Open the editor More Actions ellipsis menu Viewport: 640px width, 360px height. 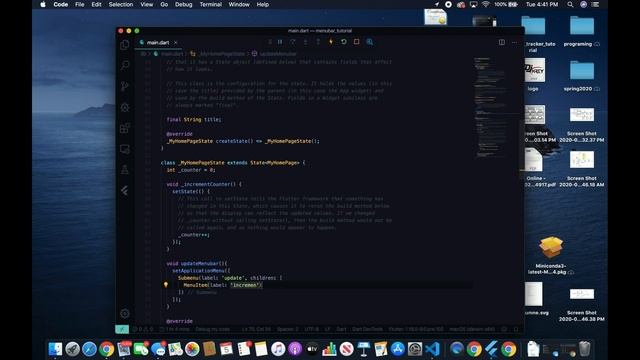(x=514, y=42)
